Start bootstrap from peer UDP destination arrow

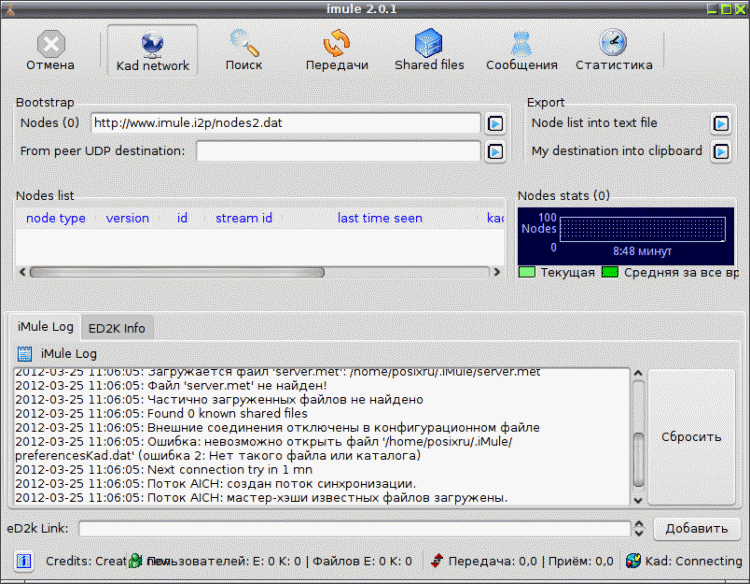tap(495, 152)
